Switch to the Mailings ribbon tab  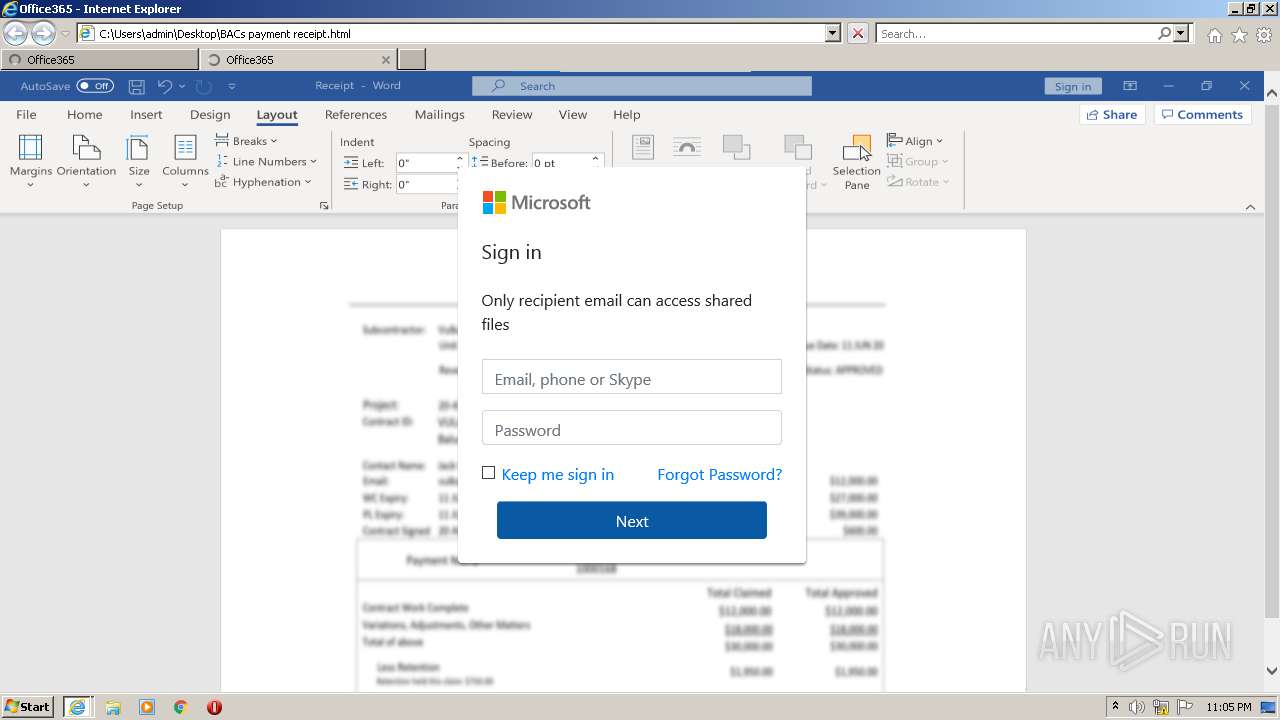440,114
